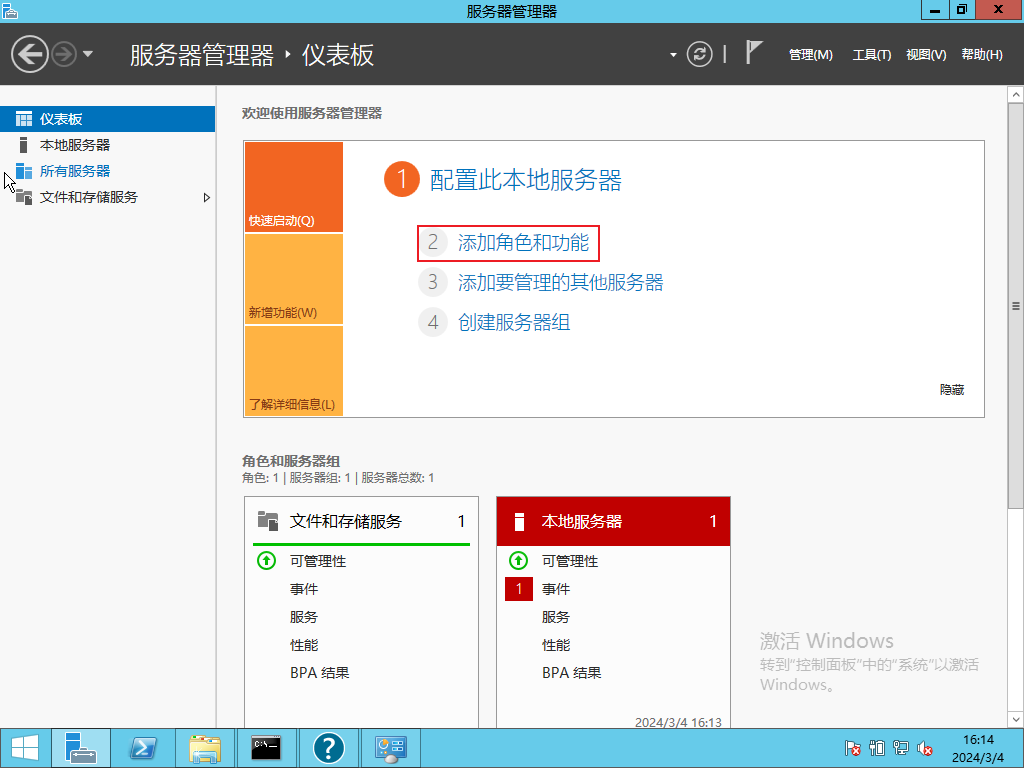
Task: Click green 可管理性 status icon in 本地服务器 tile
Action: pyautogui.click(x=519, y=560)
